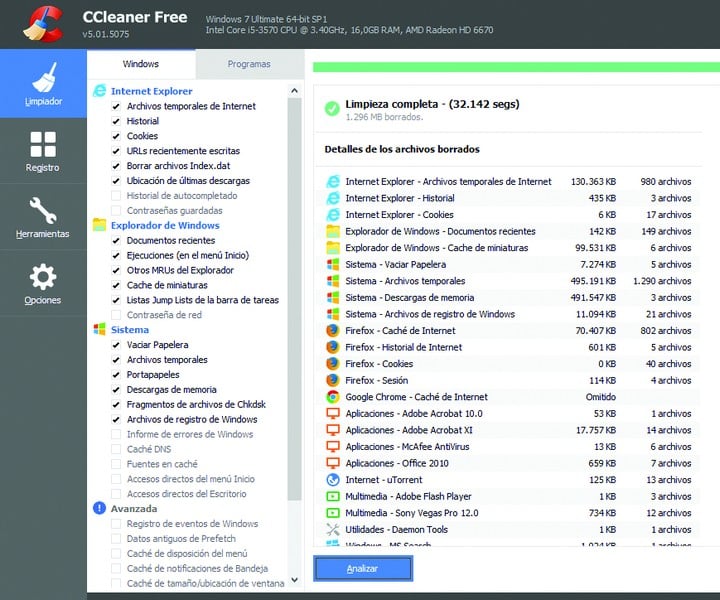Select Registro label in sidebar
Image resolution: width=720 pixels, height=600 pixels.
point(42,168)
